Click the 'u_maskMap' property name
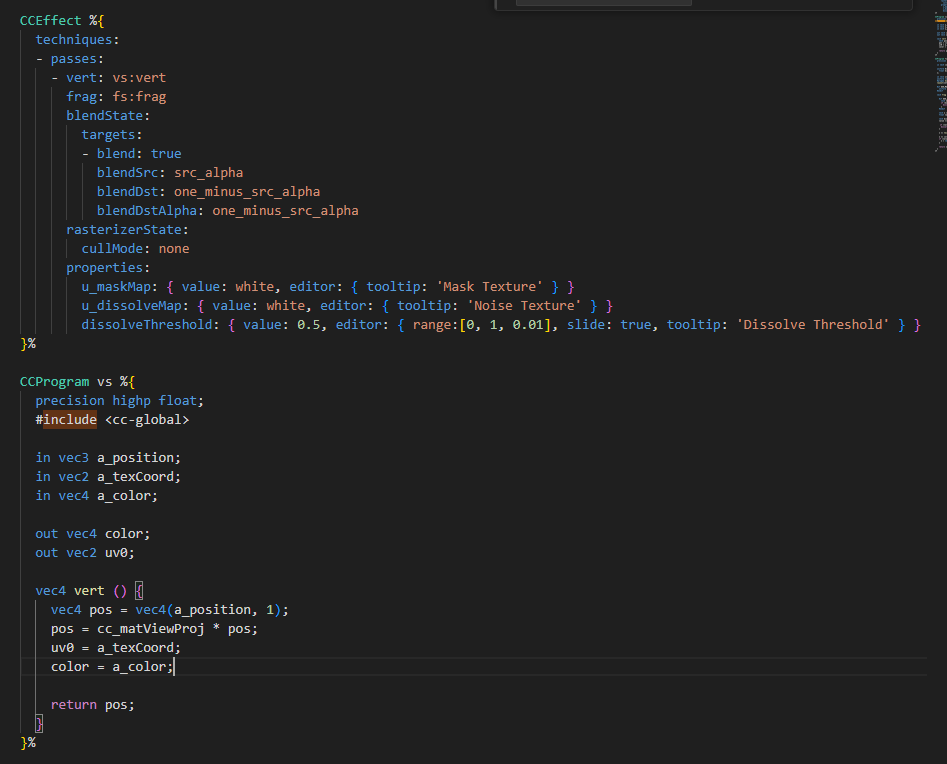 coord(116,287)
